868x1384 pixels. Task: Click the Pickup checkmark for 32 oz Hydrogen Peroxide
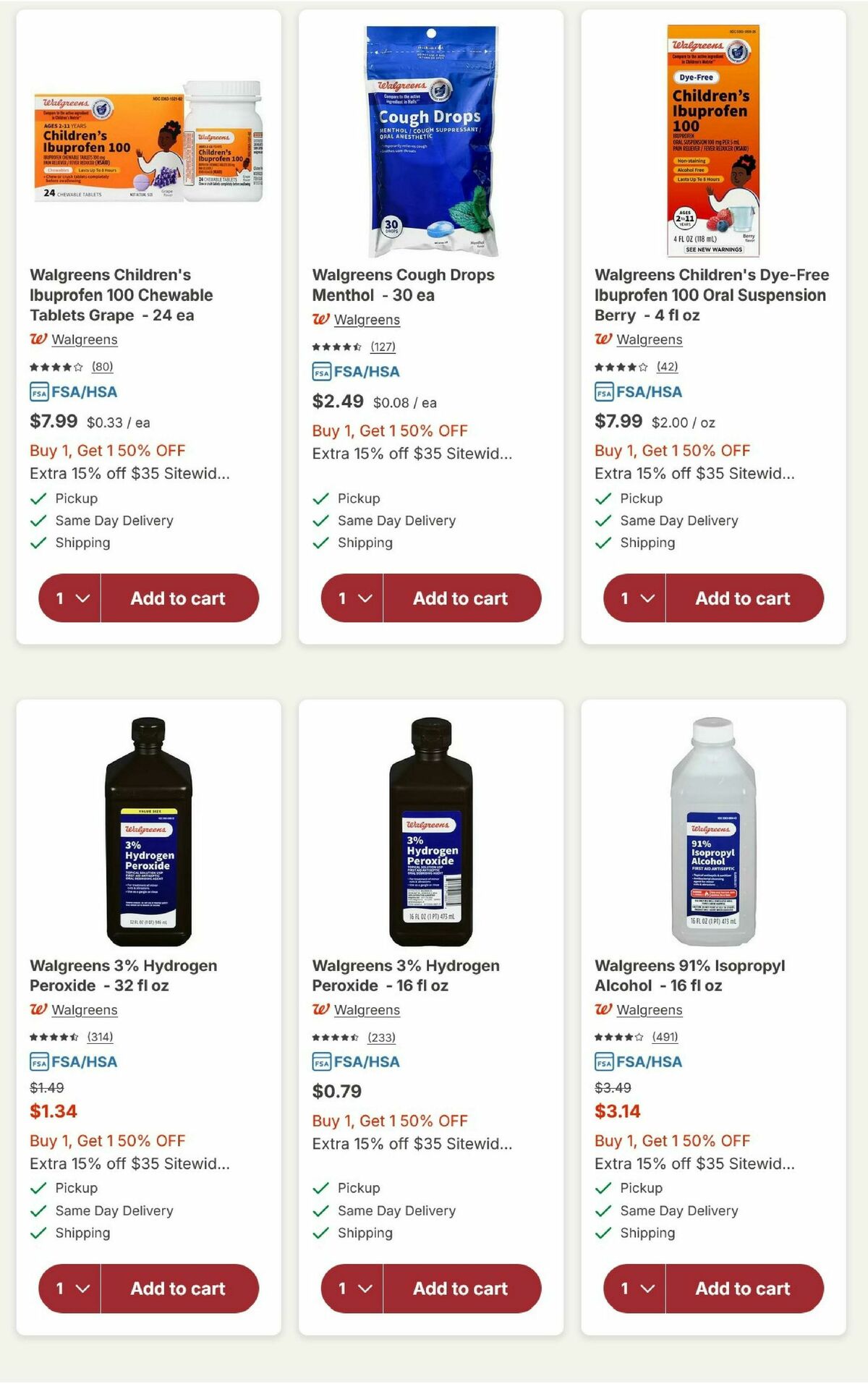click(x=37, y=1186)
